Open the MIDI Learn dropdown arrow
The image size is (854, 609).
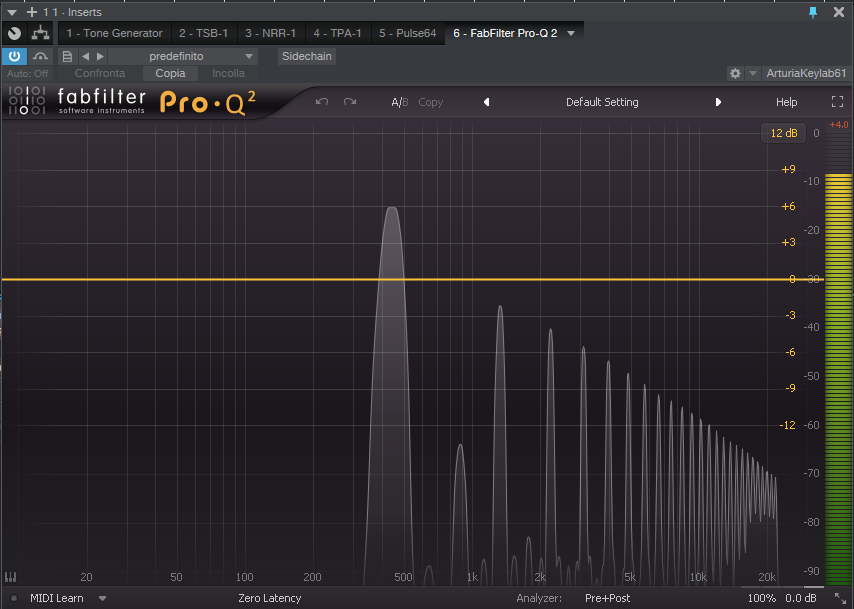tap(102, 598)
